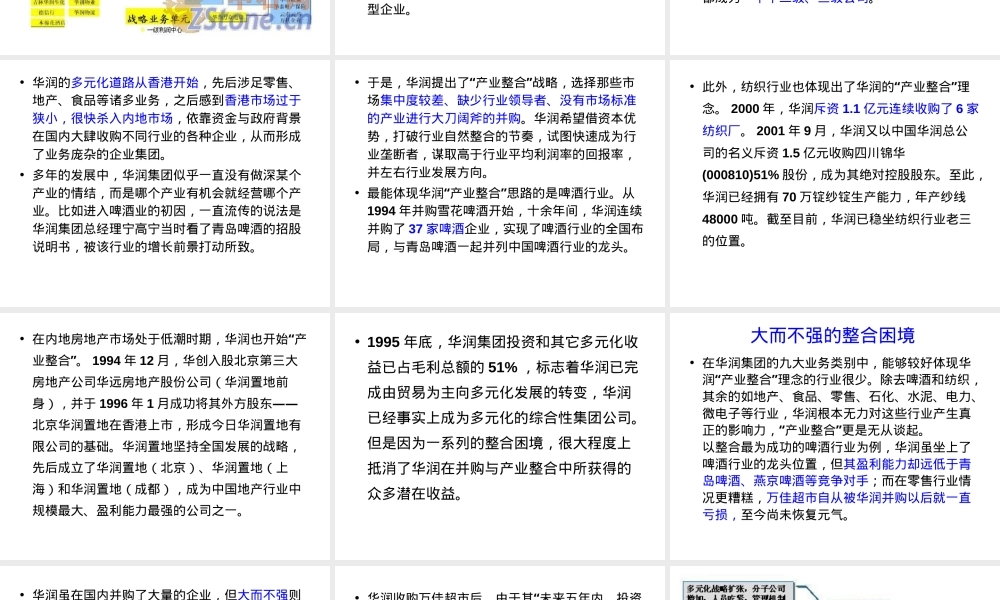Open the slide beginning '于是，华润提出了产业整合战略'
This screenshot has width=1000, height=600.
(499, 183)
